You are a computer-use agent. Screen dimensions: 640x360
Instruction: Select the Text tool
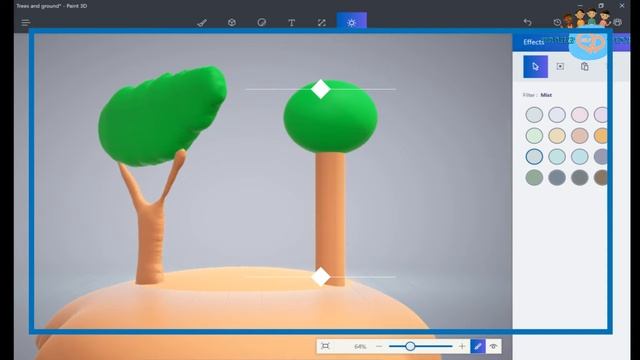291,23
